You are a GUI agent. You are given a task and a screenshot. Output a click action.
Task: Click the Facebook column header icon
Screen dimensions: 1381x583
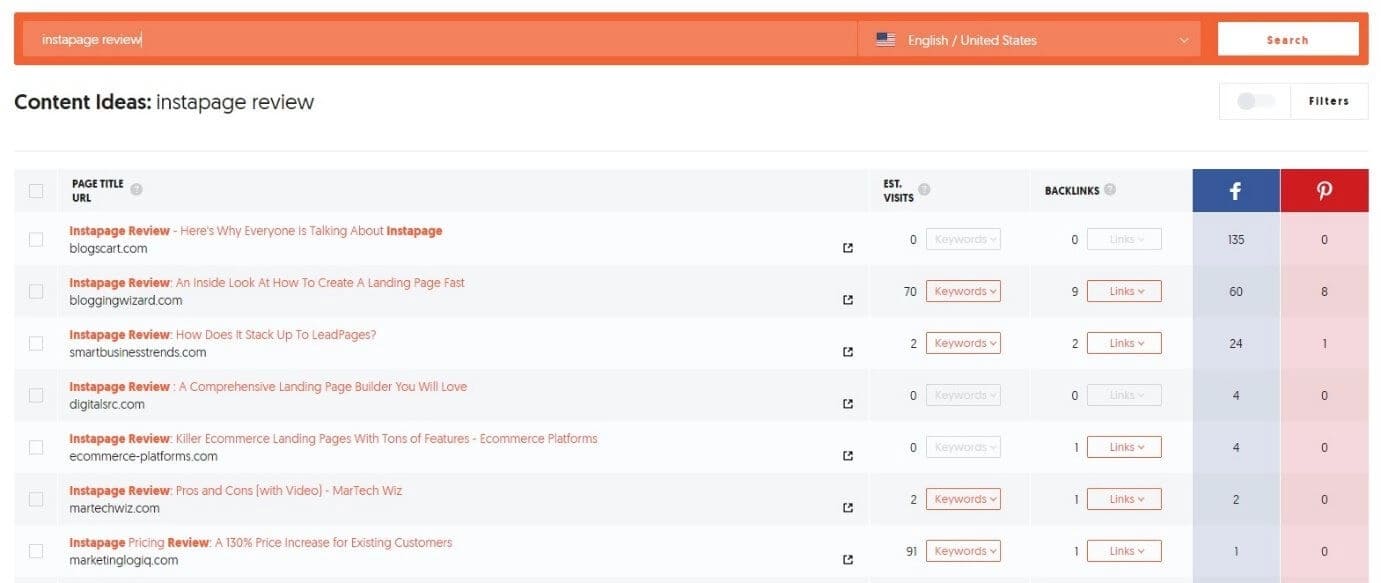coord(1235,190)
